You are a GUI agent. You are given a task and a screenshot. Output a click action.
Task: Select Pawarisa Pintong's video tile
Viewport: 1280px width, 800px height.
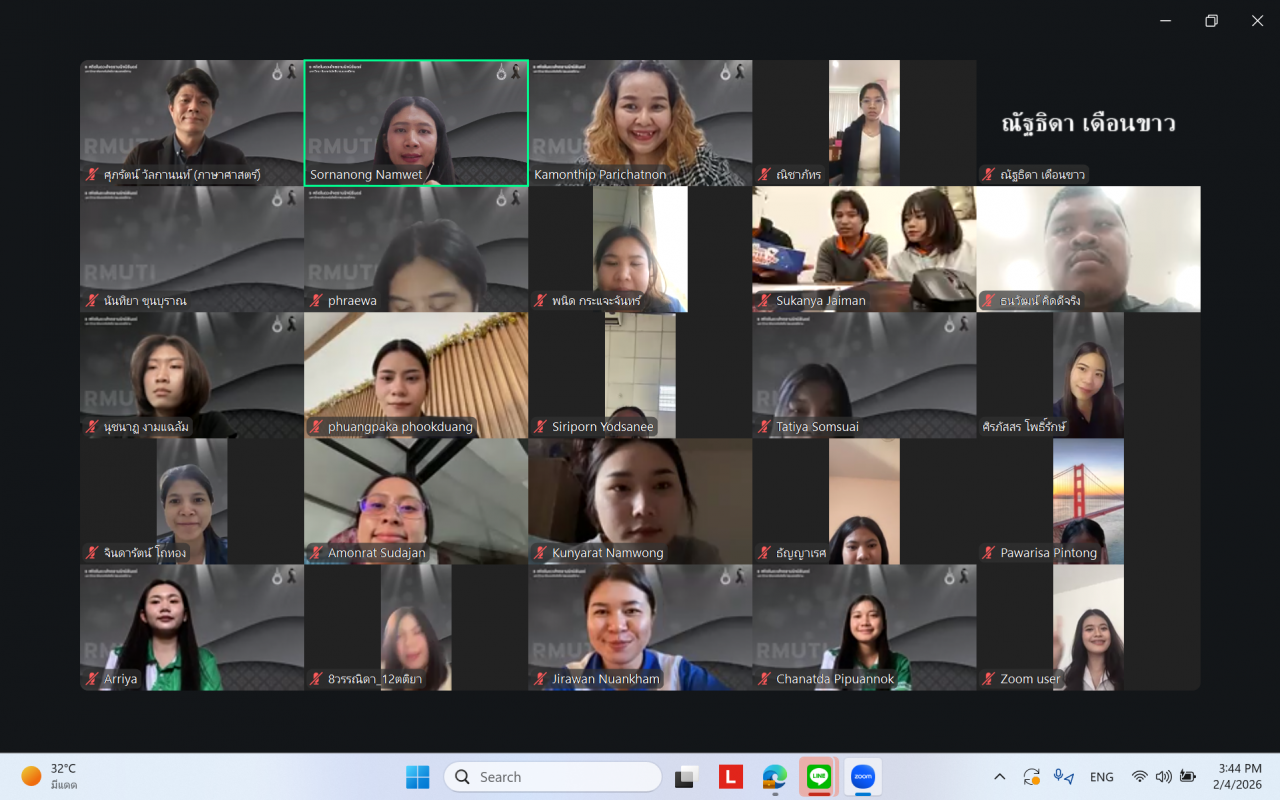[1088, 500]
